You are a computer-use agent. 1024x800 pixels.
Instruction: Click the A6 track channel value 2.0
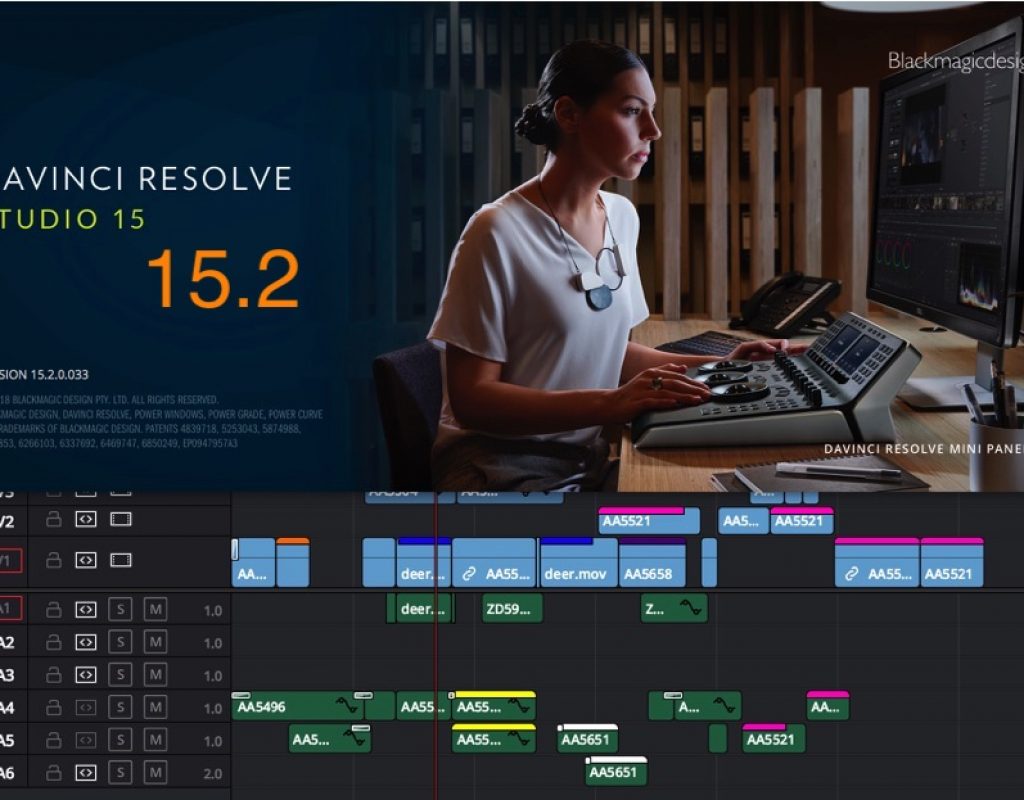[213, 774]
